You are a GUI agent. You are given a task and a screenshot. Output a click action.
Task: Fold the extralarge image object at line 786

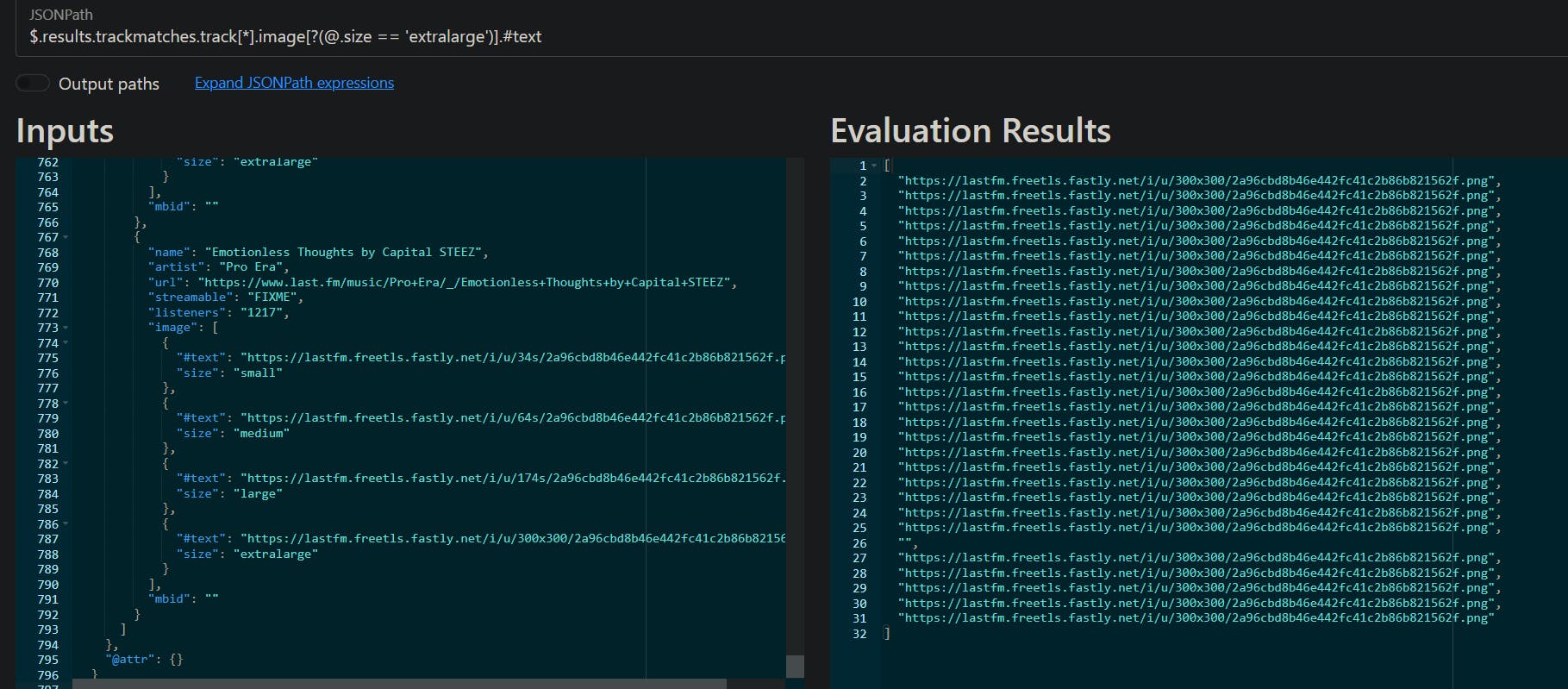coord(66,524)
